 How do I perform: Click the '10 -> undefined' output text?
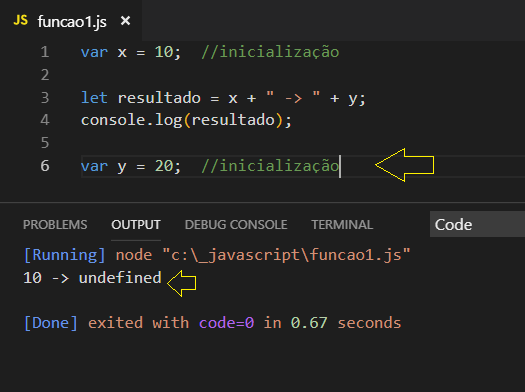pos(92,278)
